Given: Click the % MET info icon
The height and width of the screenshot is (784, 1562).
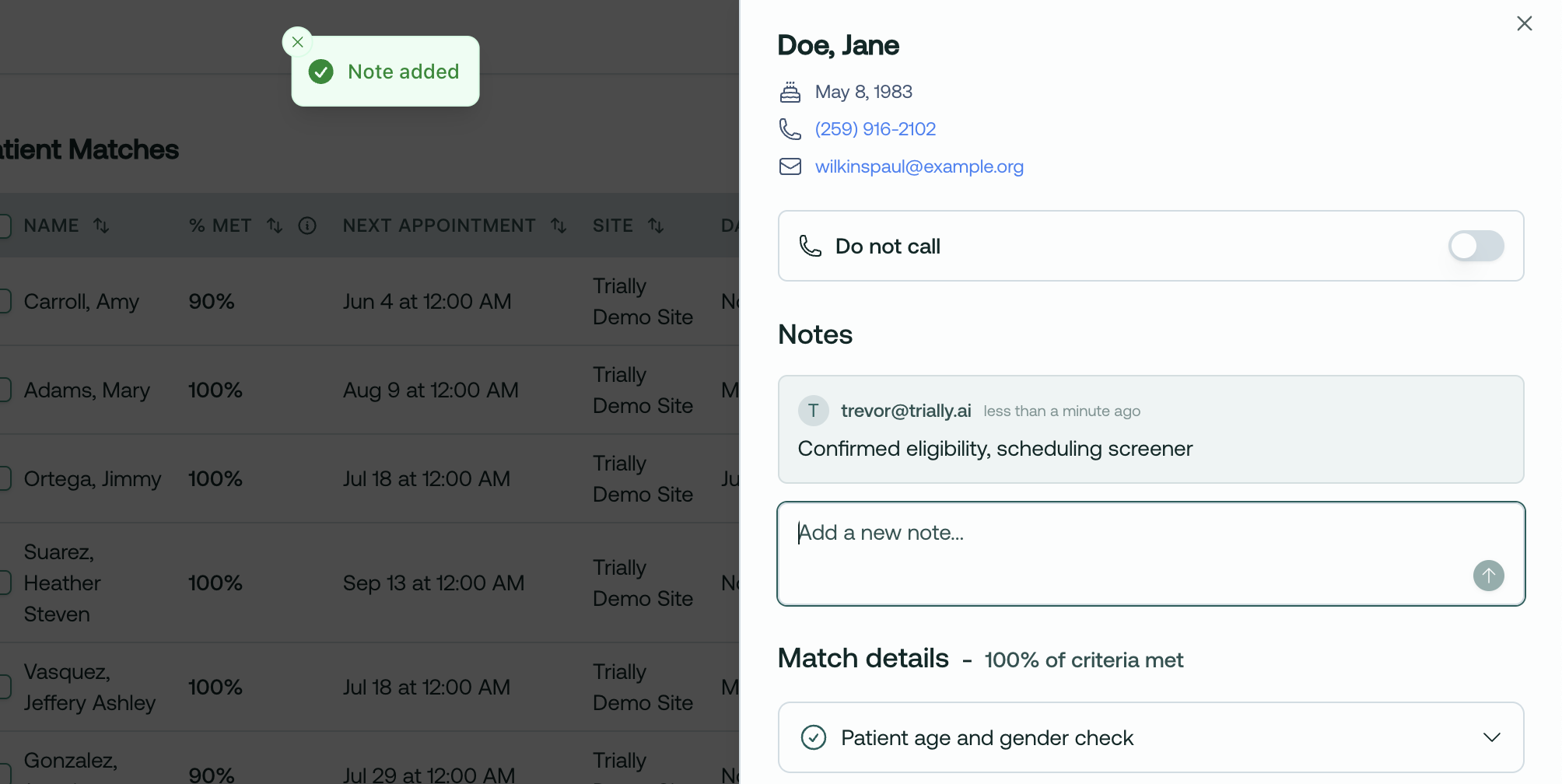Looking at the screenshot, I should point(308,226).
